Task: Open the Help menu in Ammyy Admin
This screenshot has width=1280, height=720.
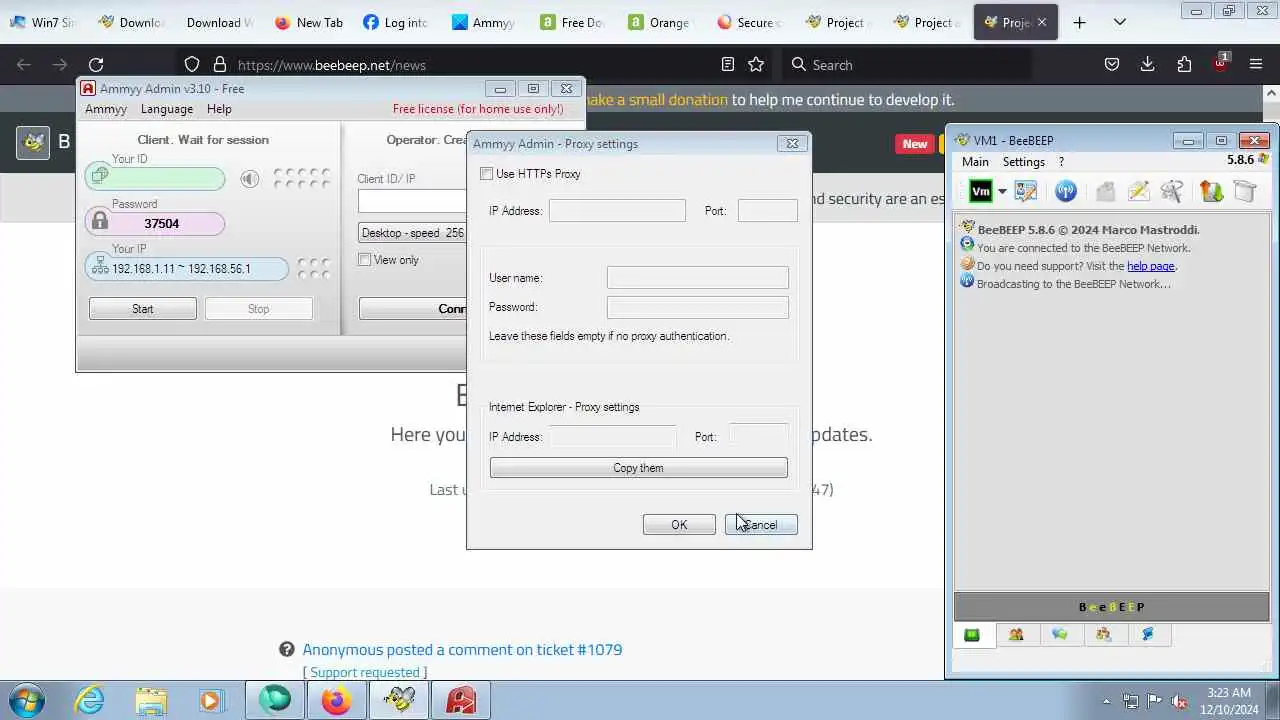Action: (x=219, y=109)
